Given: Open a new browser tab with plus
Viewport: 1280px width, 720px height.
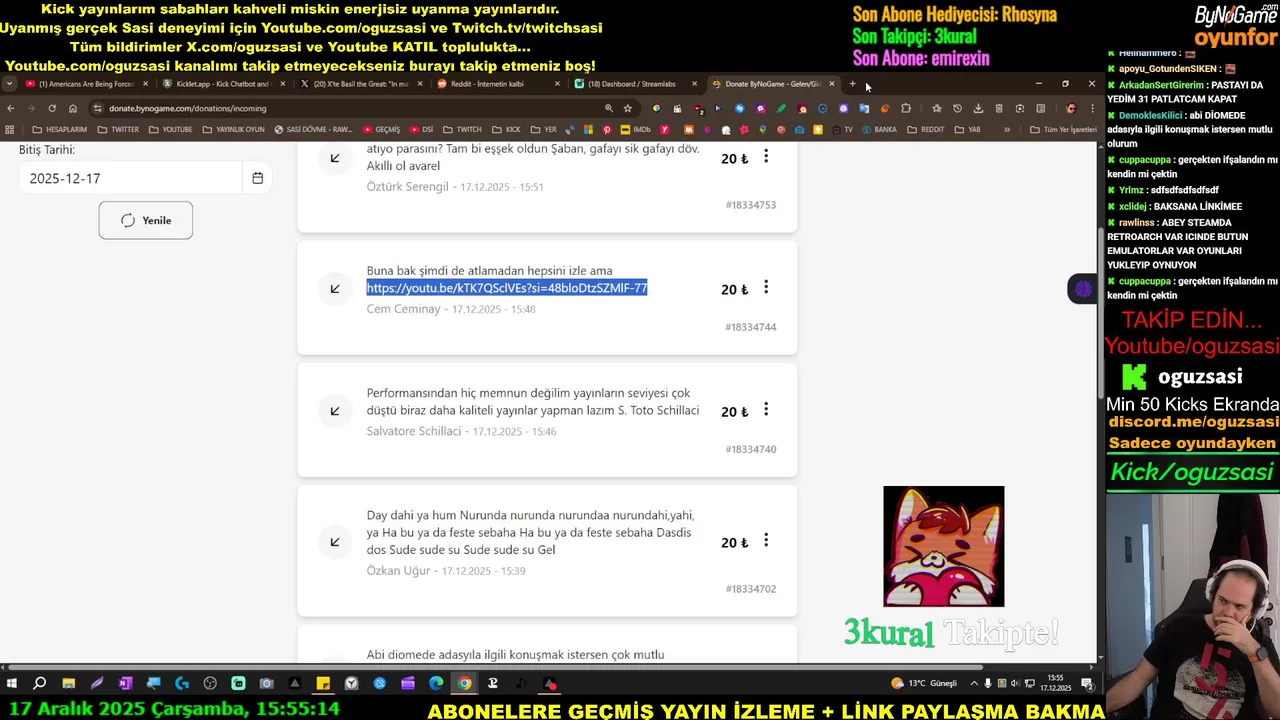Looking at the screenshot, I should (x=852, y=84).
